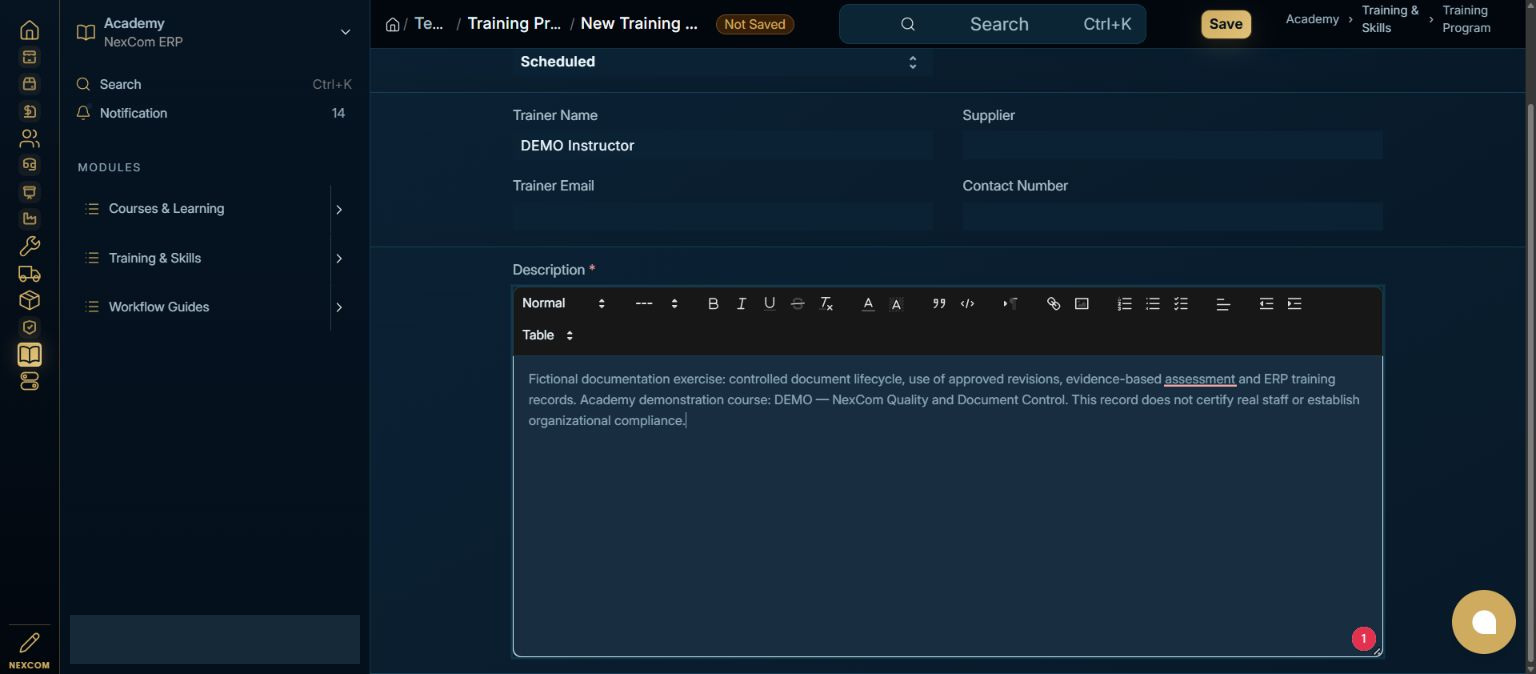The width and height of the screenshot is (1536, 674).
Task: Toggle right-to-left text direction
Action: click(1010, 304)
